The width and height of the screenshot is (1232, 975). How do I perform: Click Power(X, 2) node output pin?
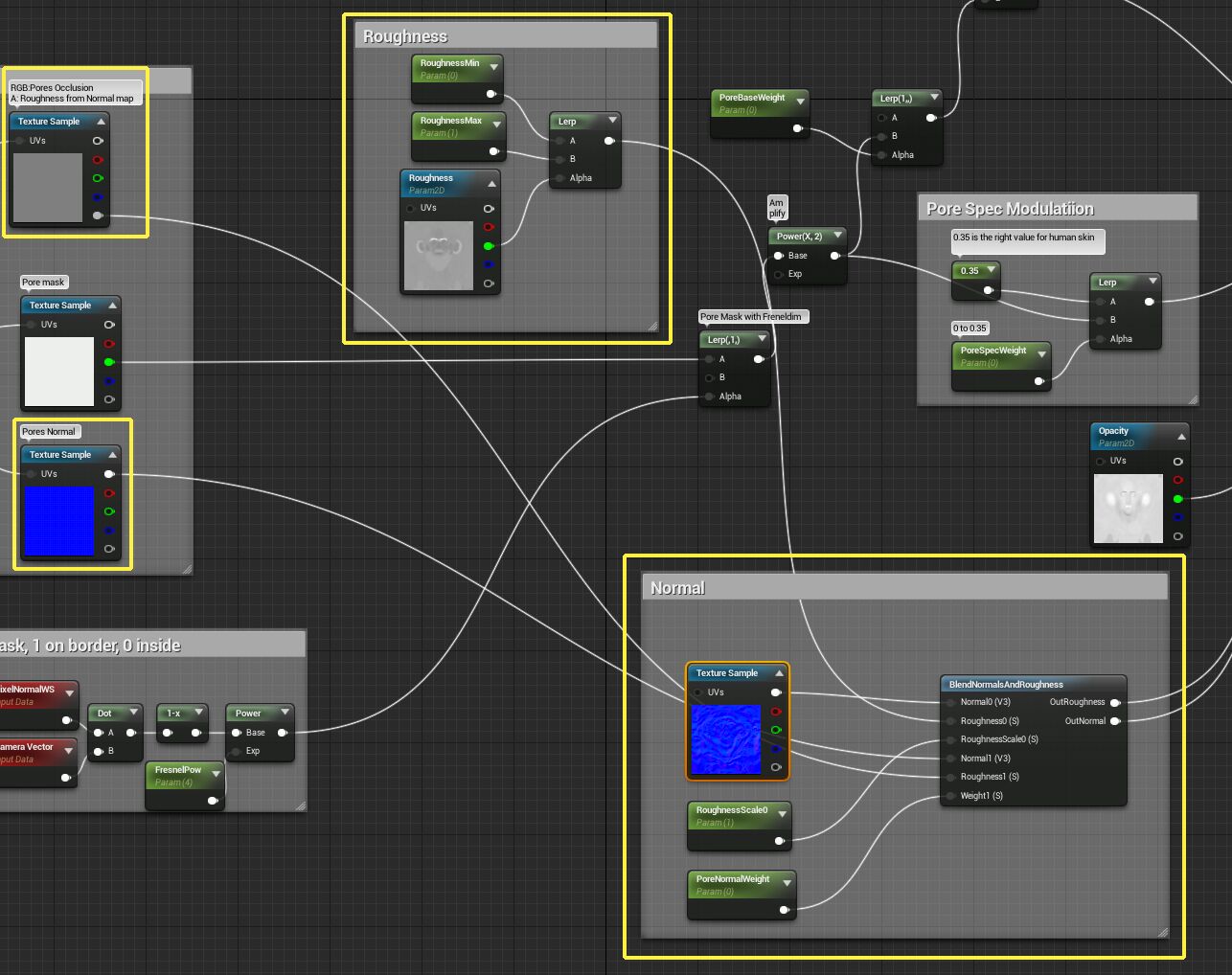pyautogui.click(x=835, y=256)
